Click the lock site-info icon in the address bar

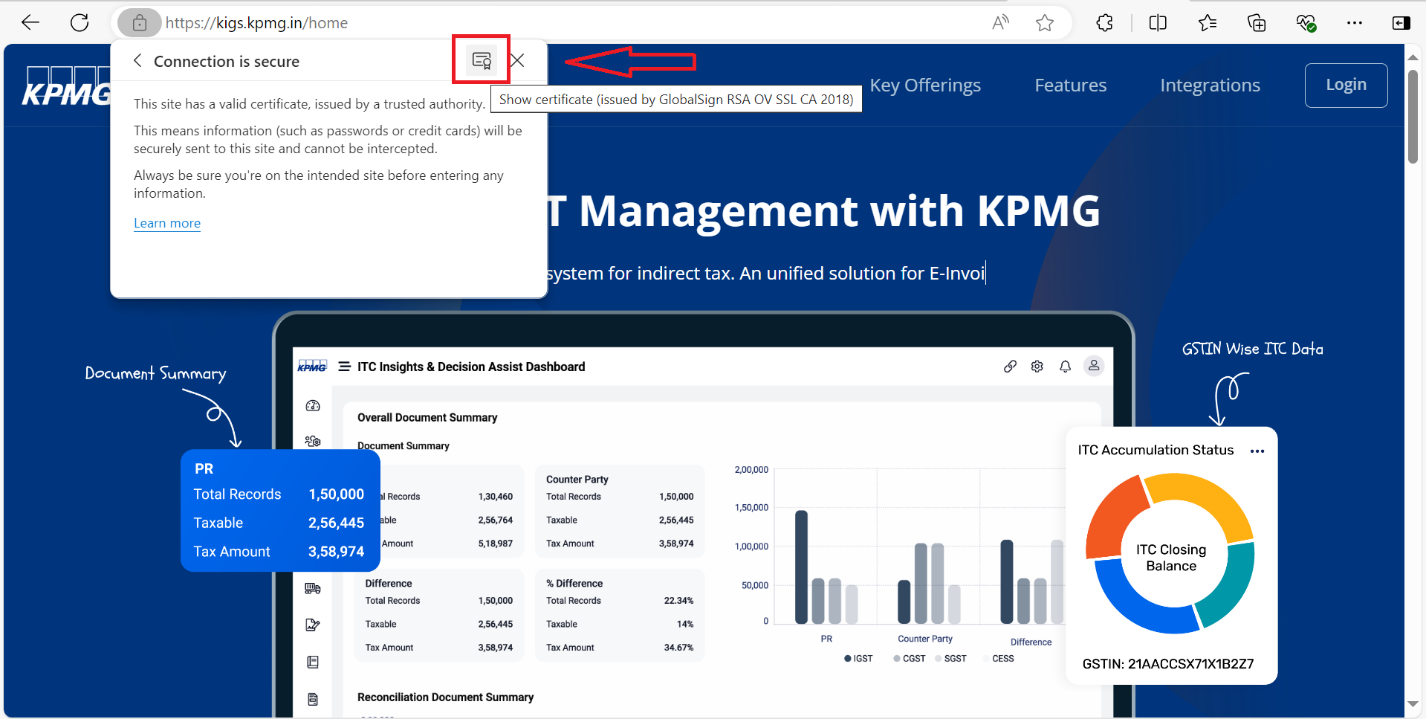[x=140, y=22]
